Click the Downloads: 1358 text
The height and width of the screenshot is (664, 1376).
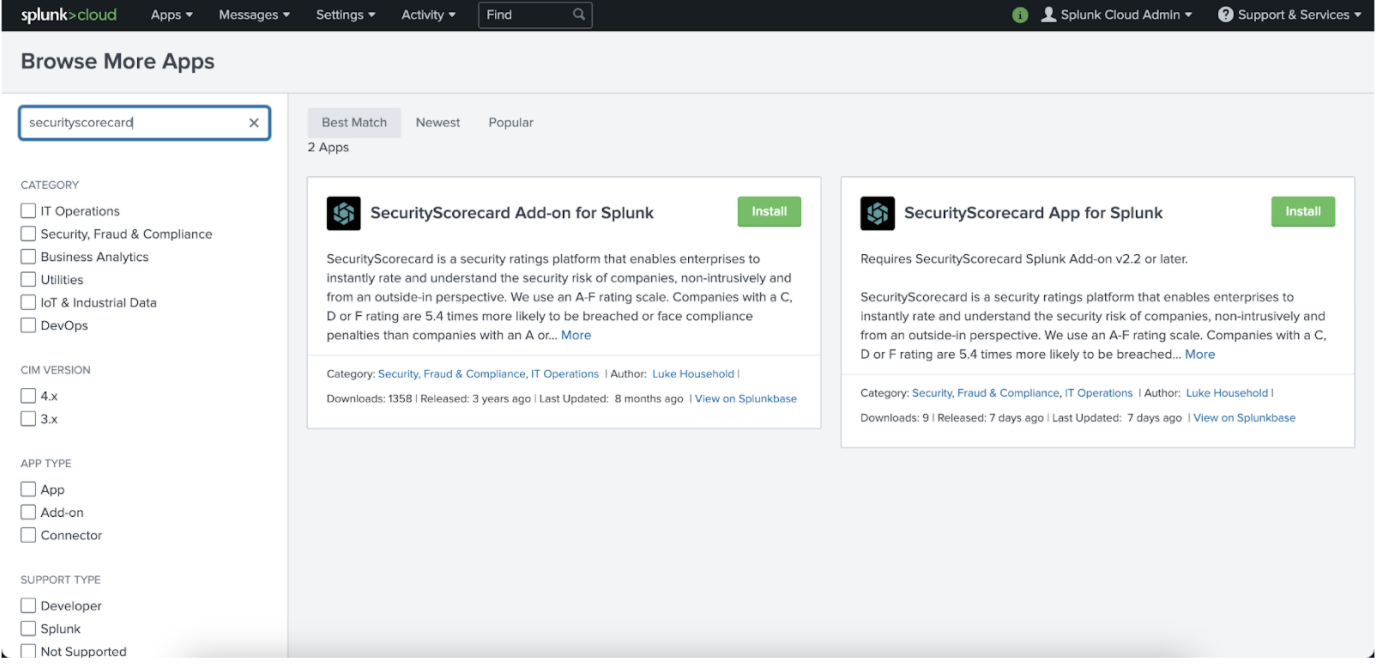click(370, 399)
